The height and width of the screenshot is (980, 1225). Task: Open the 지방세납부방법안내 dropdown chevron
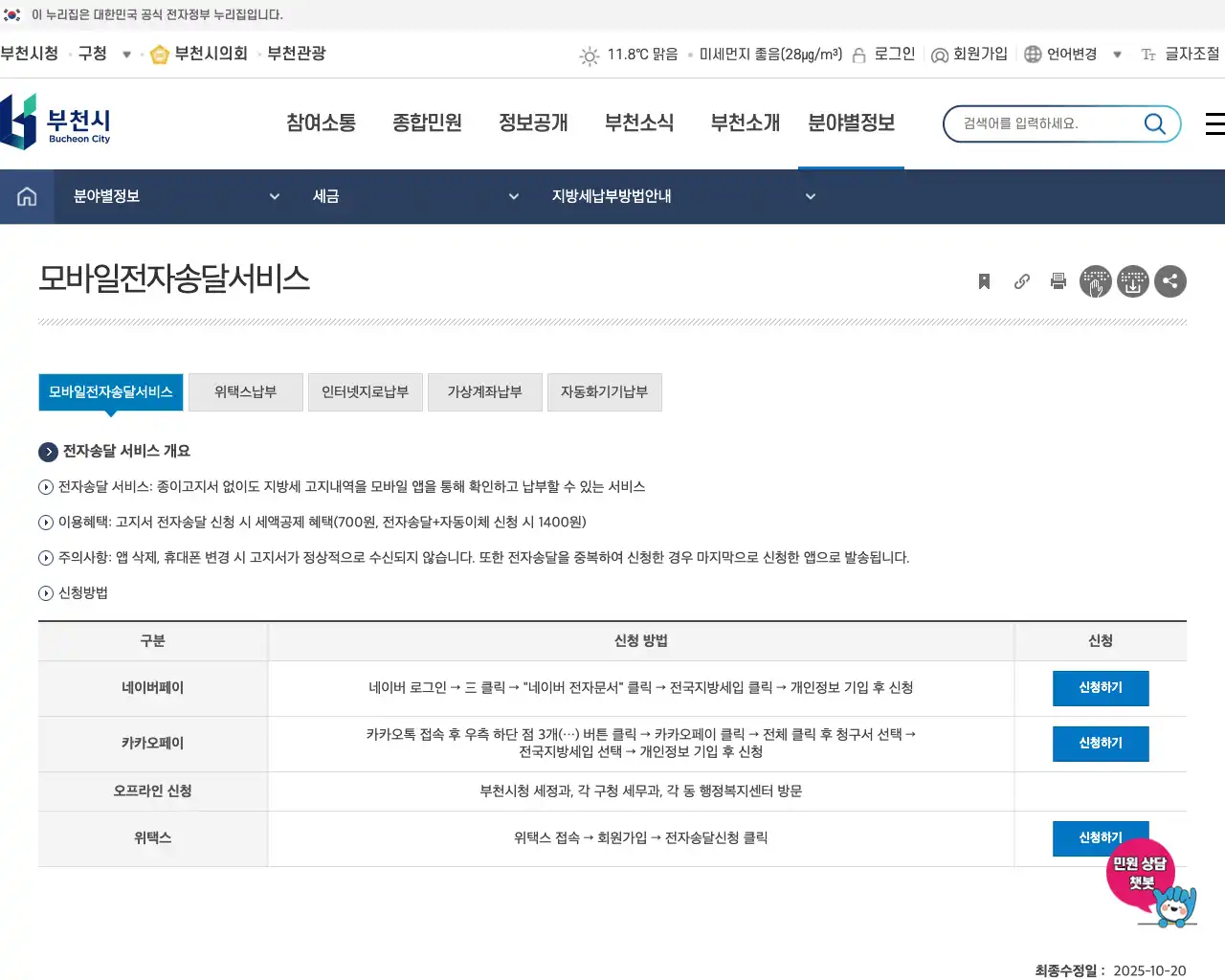tap(811, 196)
